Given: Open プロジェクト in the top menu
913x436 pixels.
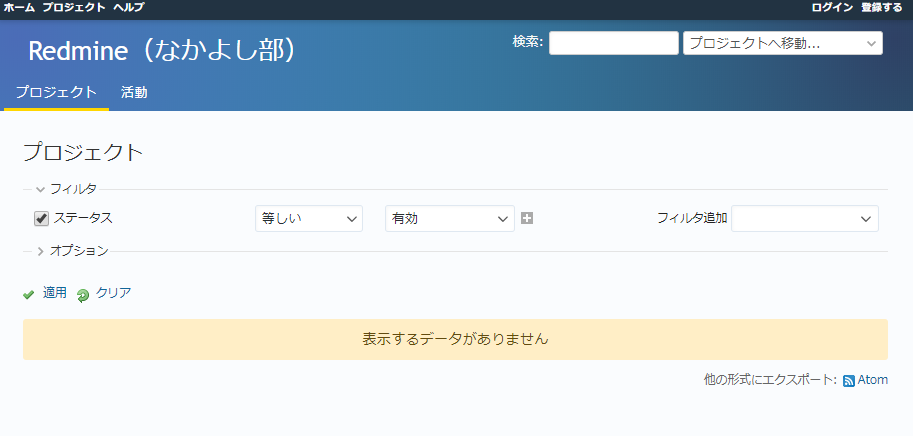Looking at the screenshot, I should point(74,7).
